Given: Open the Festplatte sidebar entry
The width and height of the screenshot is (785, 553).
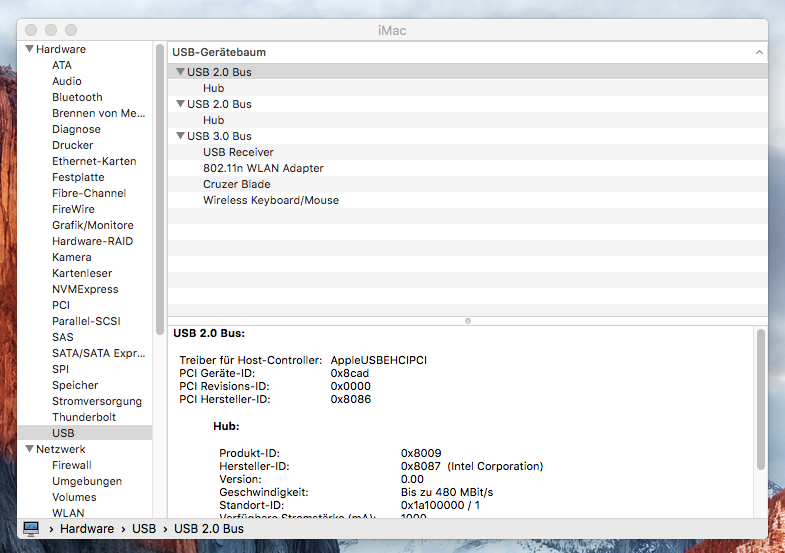Looking at the screenshot, I should click(x=78, y=177).
